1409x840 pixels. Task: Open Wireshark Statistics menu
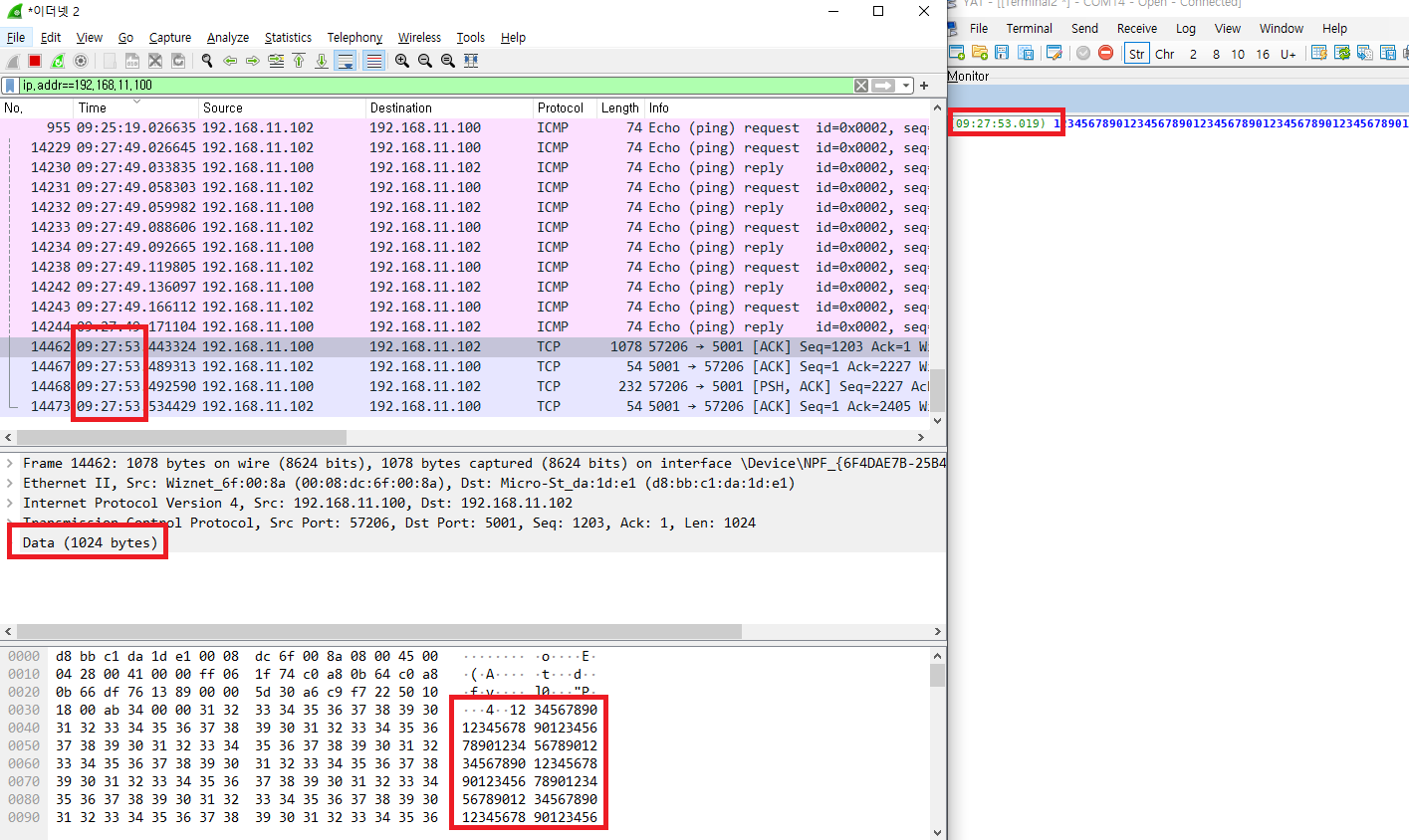pyautogui.click(x=288, y=38)
